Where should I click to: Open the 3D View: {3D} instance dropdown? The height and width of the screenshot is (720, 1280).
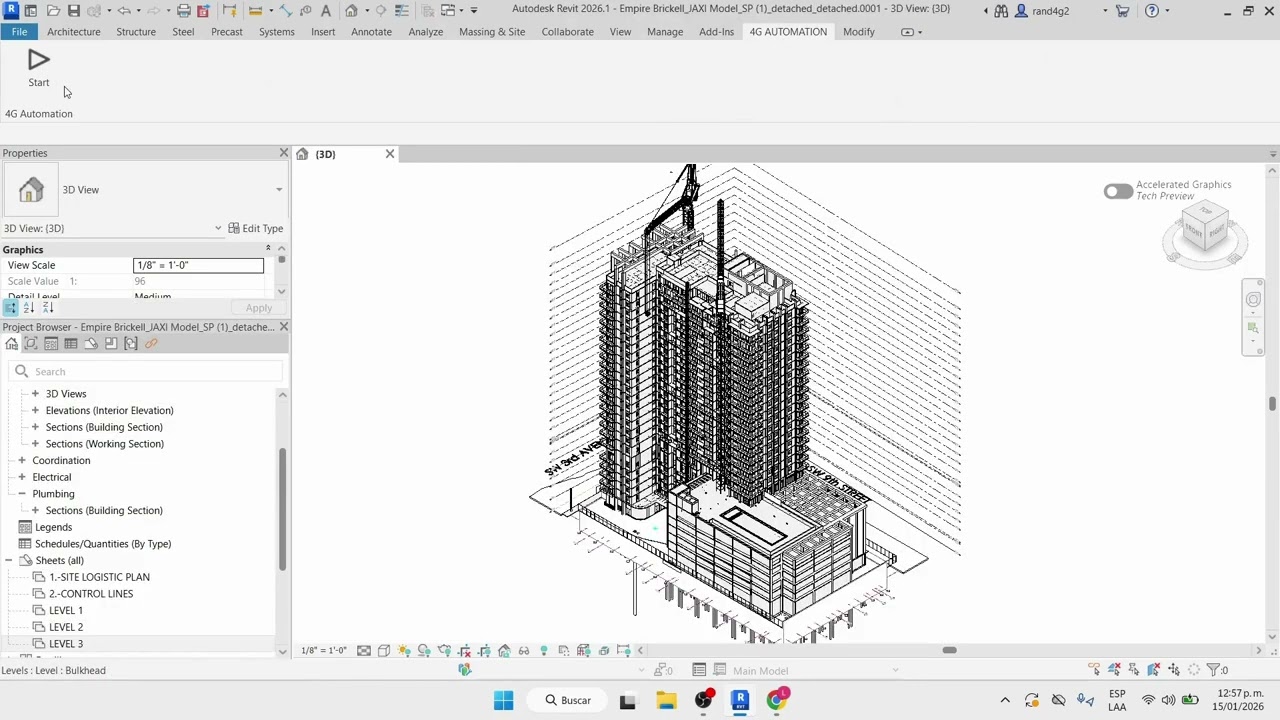[218, 228]
